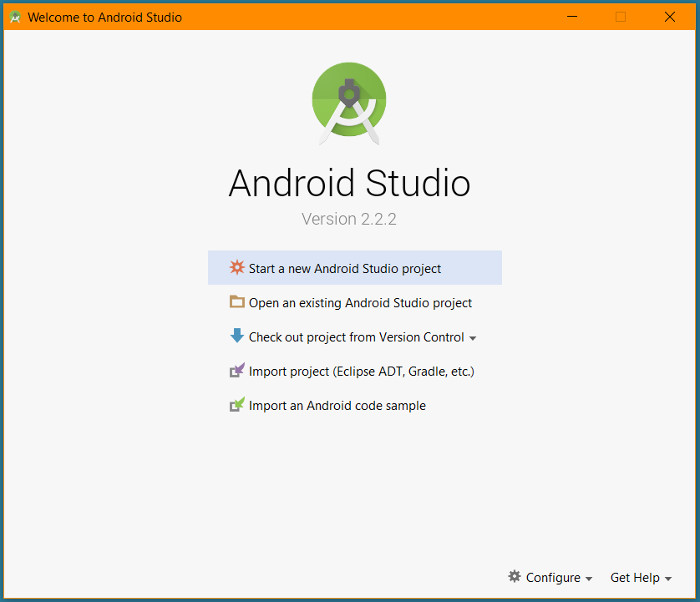700x602 pixels.
Task: Click the Configure gear icon
Action: [514, 576]
